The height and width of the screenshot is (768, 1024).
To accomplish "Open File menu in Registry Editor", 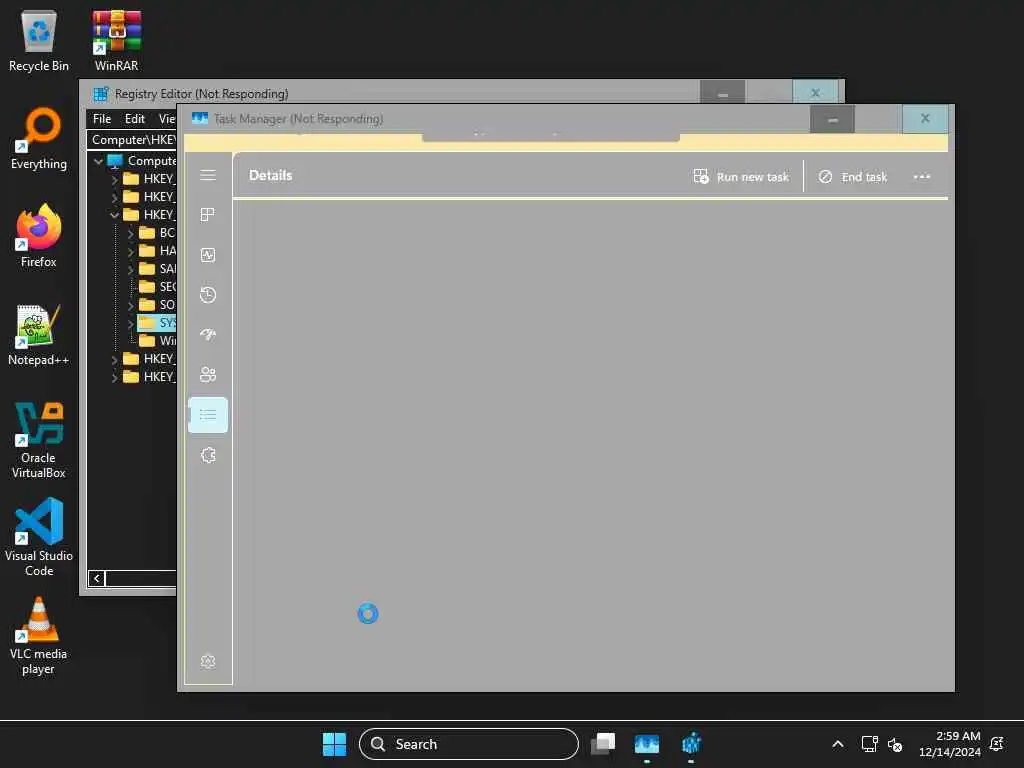I will [x=102, y=119].
